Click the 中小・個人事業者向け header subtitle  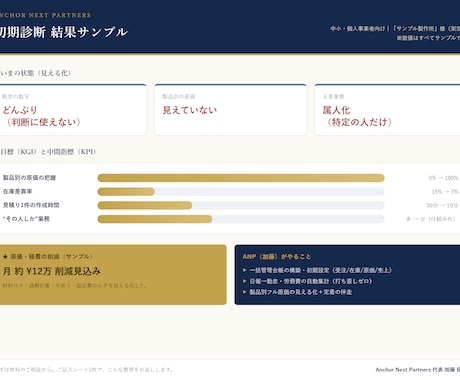(395, 29)
